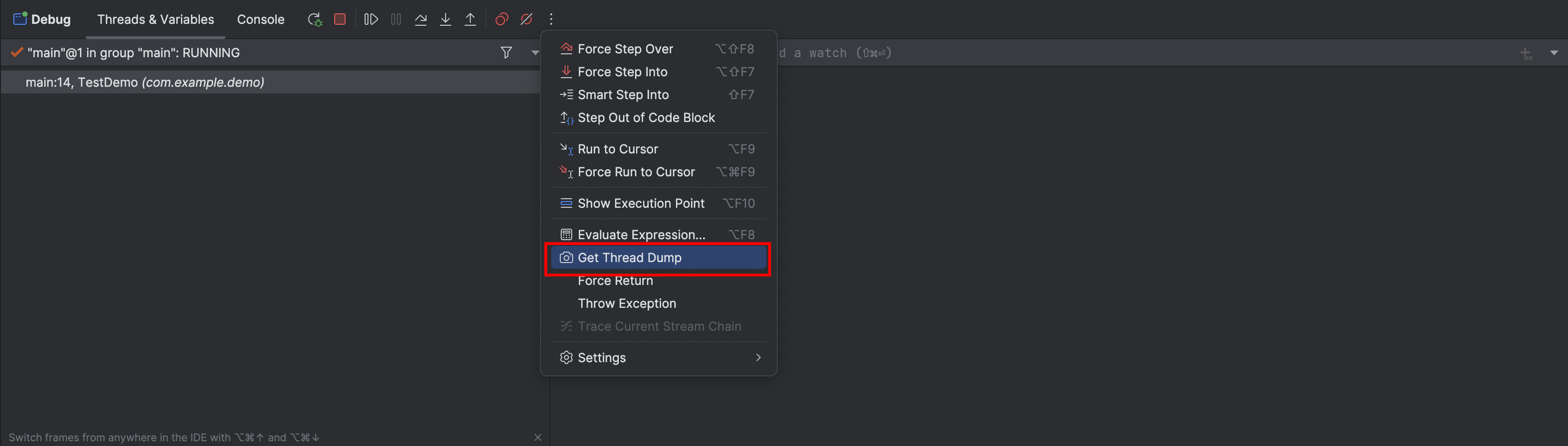Toggle Mute Breakpoints
The image size is (1568, 446).
click(x=526, y=20)
